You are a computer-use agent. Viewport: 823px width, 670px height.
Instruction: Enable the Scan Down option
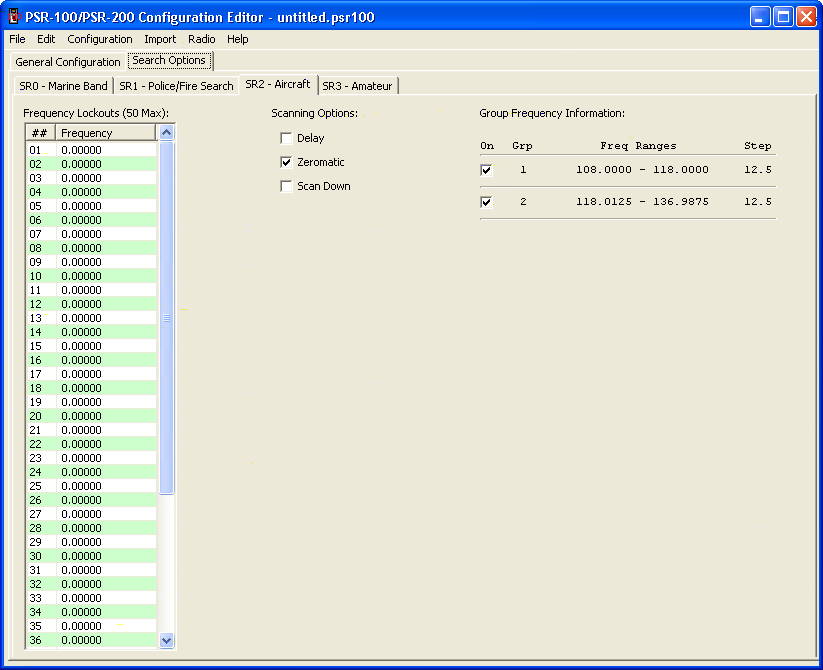tap(287, 186)
